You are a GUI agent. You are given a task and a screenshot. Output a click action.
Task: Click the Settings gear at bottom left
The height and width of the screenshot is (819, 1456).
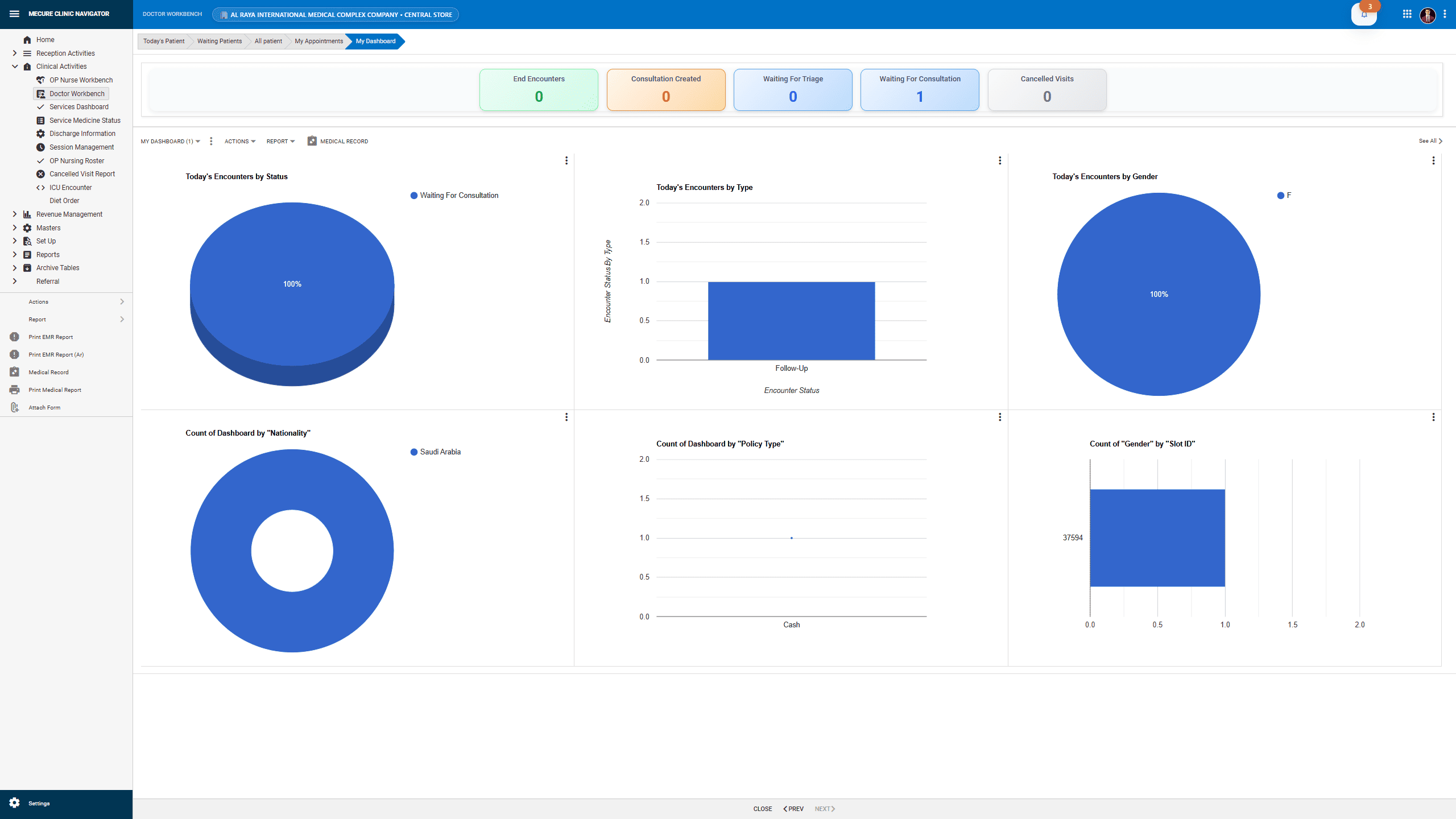click(14, 803)
